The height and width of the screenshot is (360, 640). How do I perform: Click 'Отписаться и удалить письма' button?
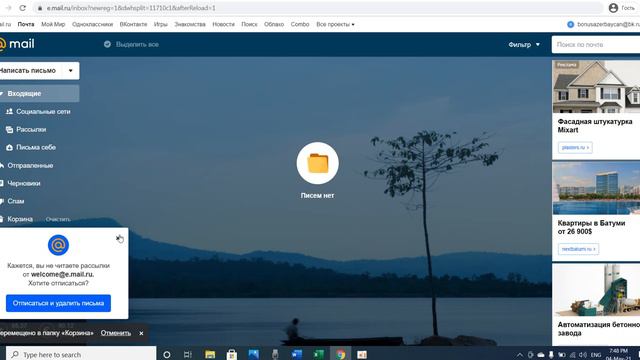[x=58, y=303]
